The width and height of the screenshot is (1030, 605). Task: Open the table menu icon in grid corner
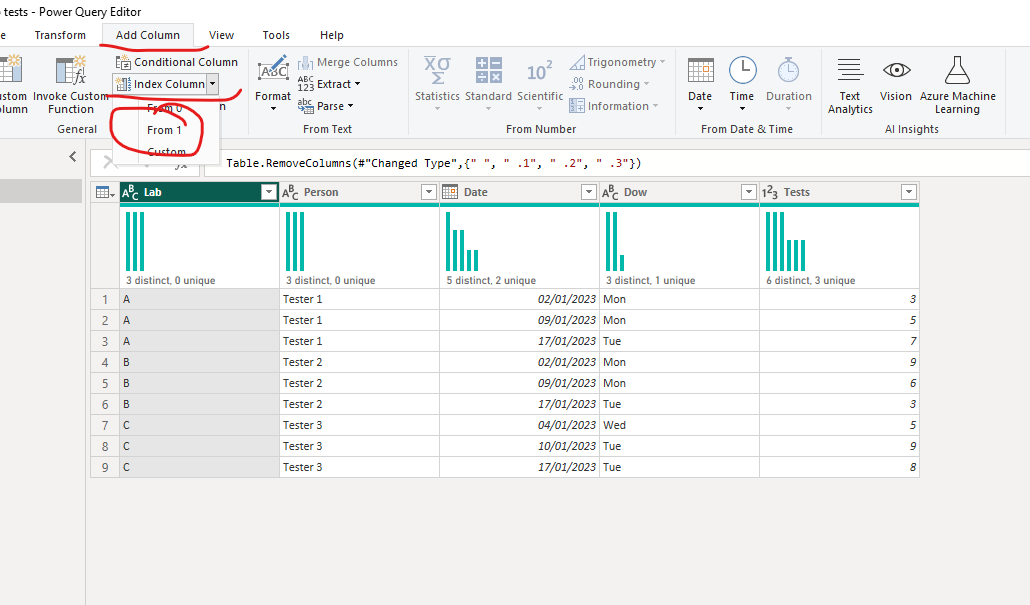pyautogui.click(x=105, y=192)
